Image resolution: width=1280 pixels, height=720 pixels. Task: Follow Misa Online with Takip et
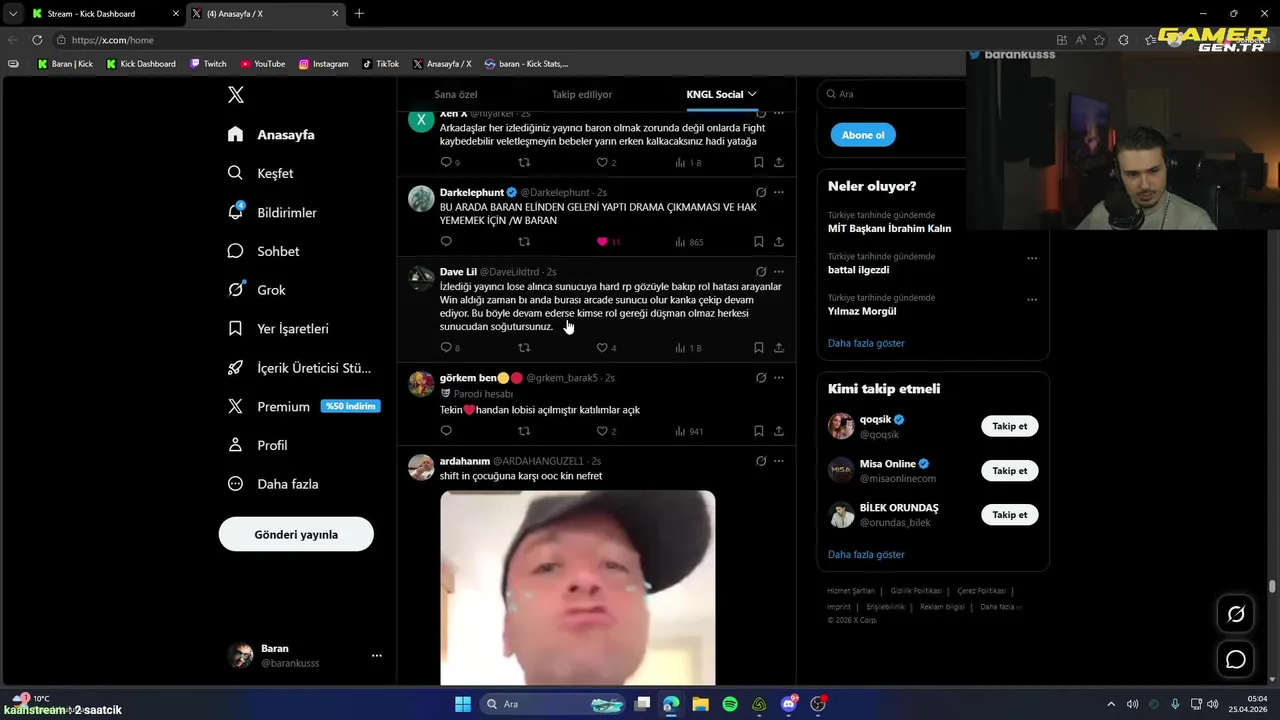click(1009, 470)
